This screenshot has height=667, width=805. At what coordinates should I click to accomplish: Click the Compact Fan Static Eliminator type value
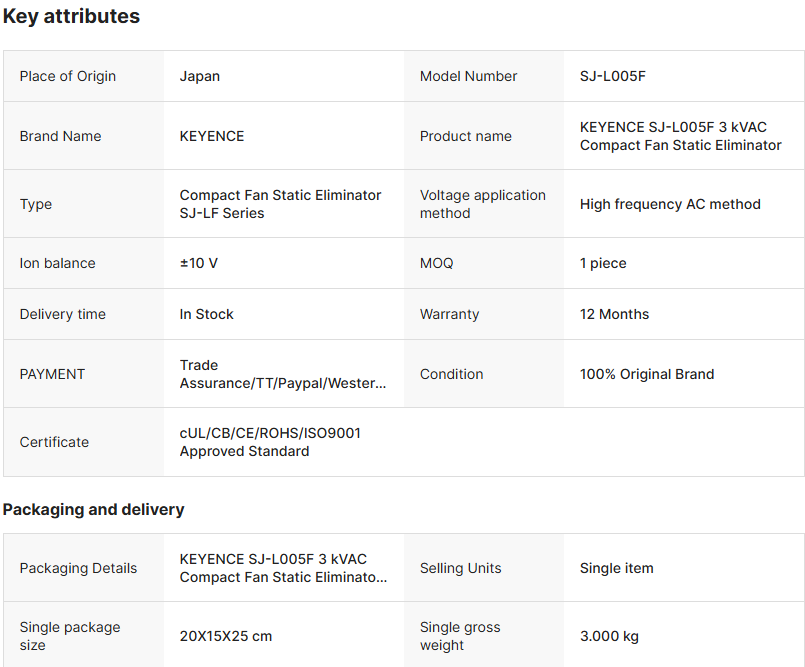coord(280,204)
